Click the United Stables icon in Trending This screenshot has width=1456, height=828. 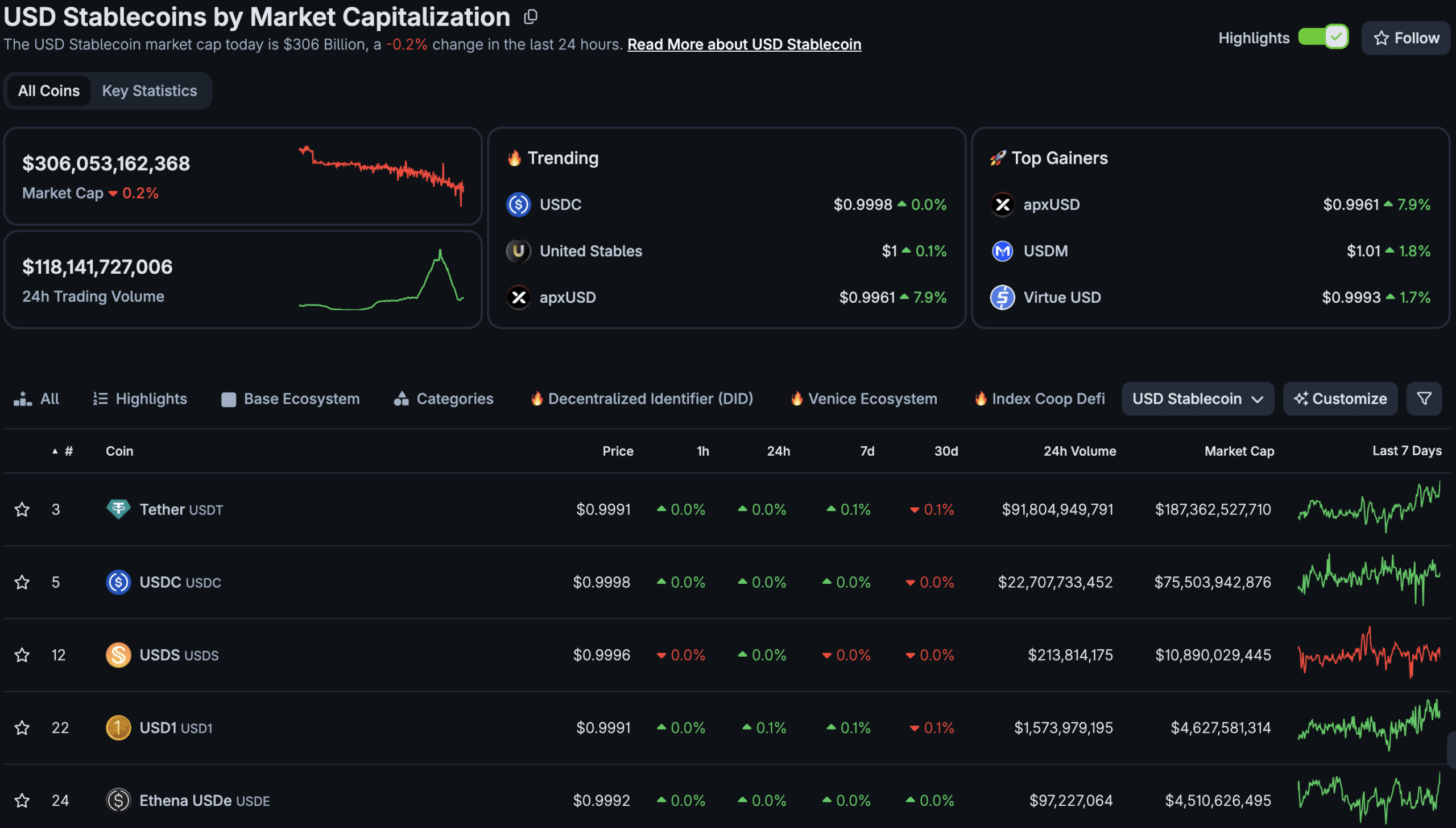518,251
